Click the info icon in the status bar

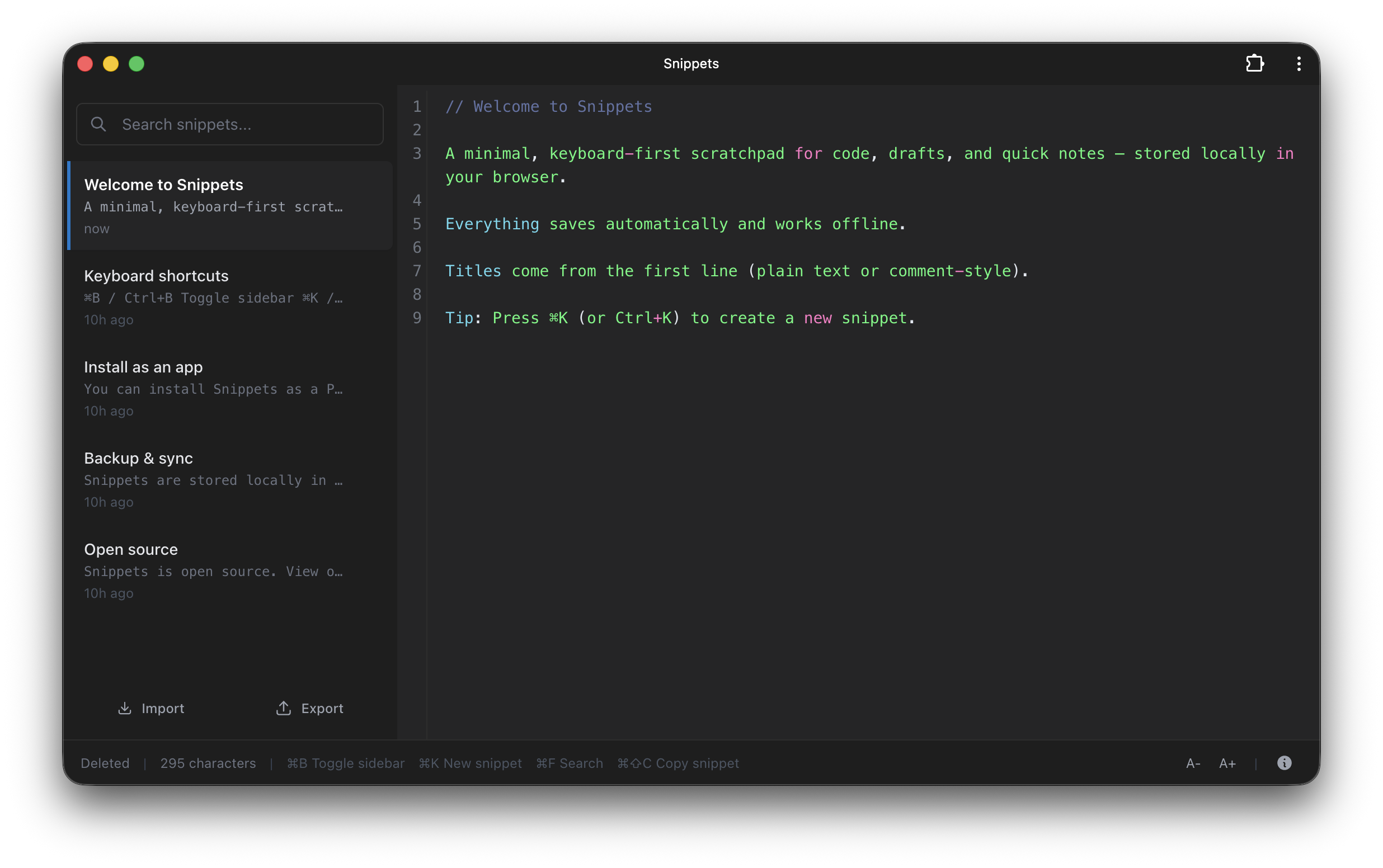pos(1285,763)
